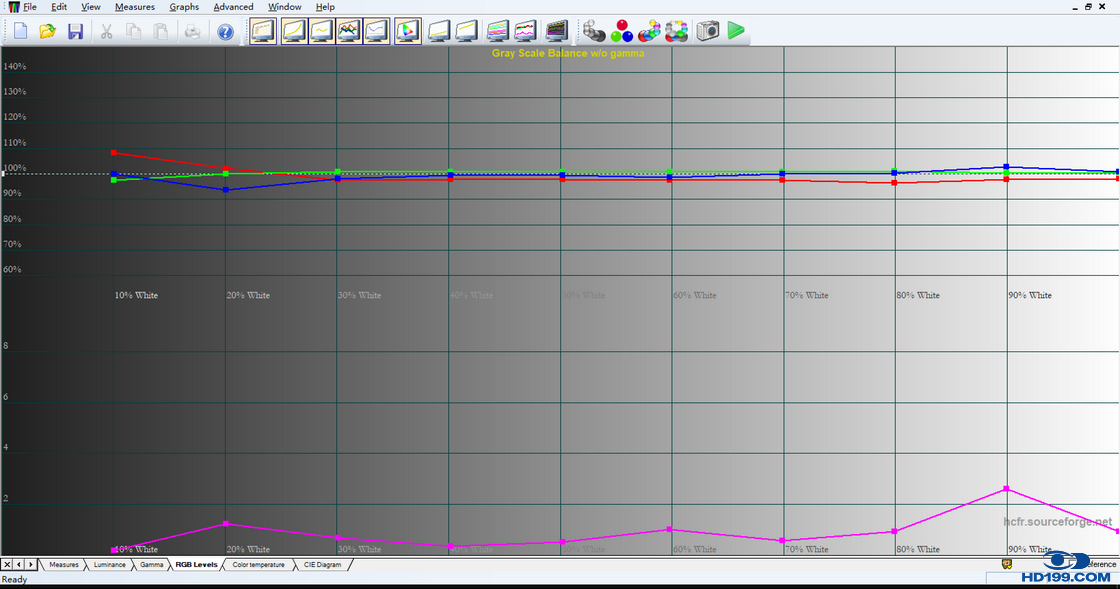Measure primaries and secondaries balls icon
Viewport: 1120px width, 589px height.
tap(649, 31)
